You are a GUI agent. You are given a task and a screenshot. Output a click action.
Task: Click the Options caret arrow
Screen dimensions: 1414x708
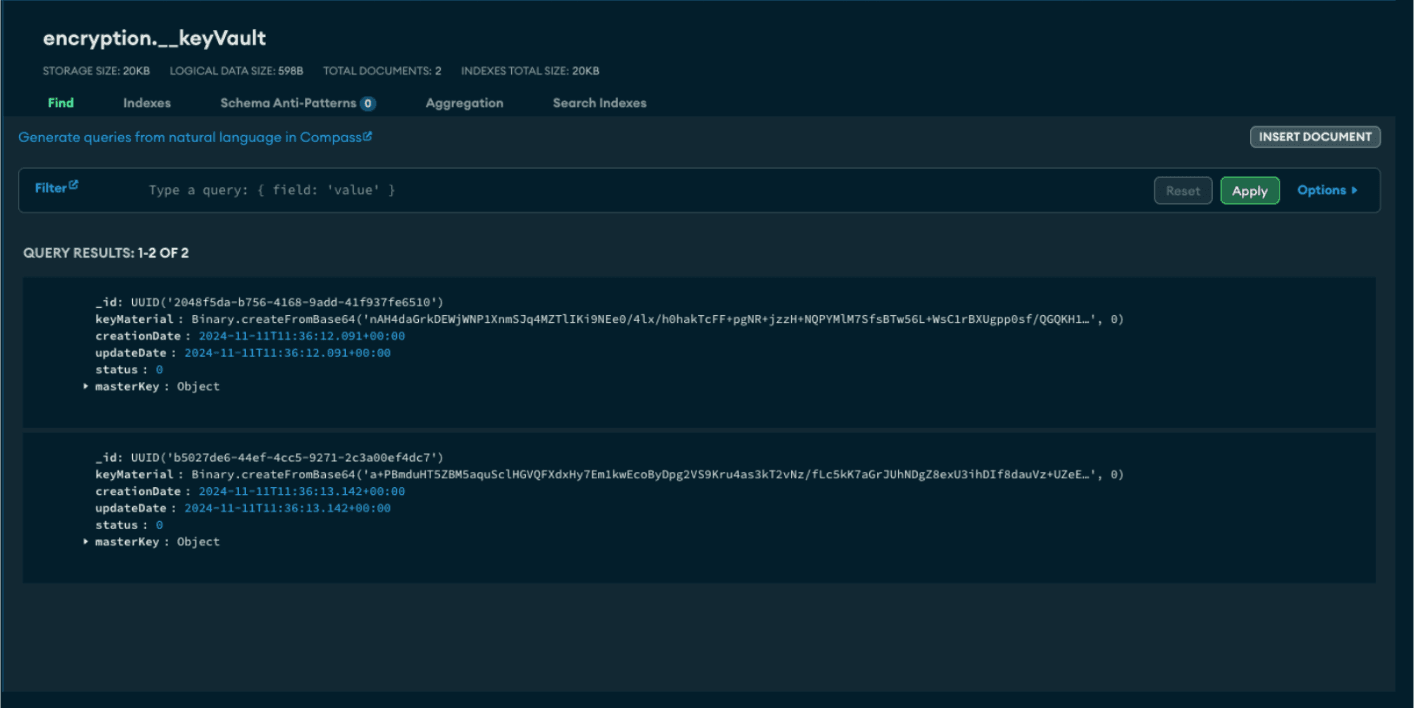click(x=1354, y=190)
